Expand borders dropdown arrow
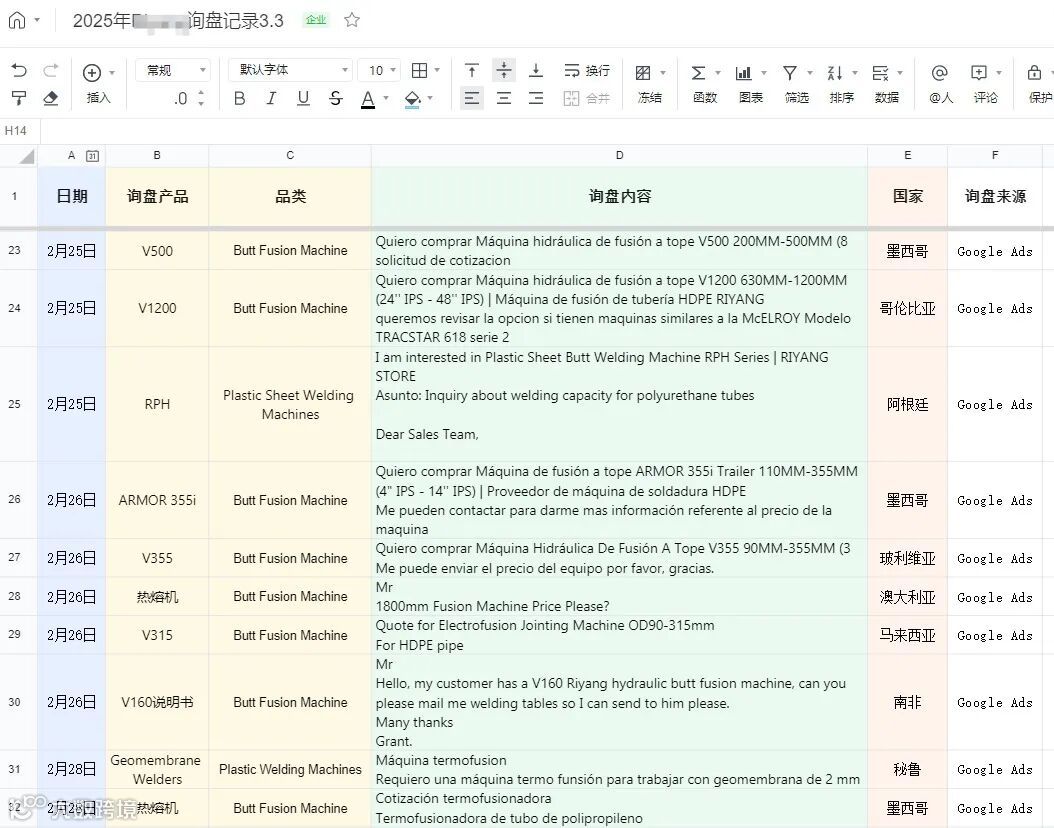1054x828 pixels. (x=438, y=70)
